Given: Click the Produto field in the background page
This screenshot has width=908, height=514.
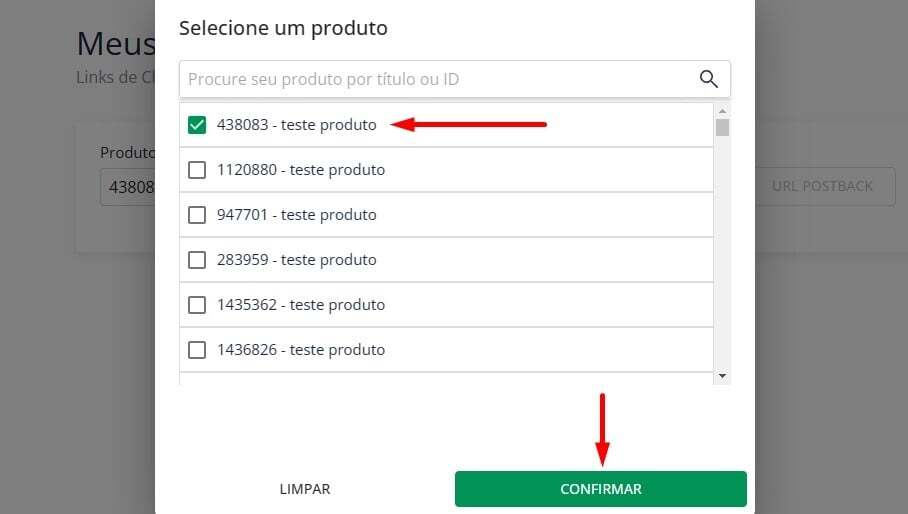Looking at the screenshot, I should (127, 187).
